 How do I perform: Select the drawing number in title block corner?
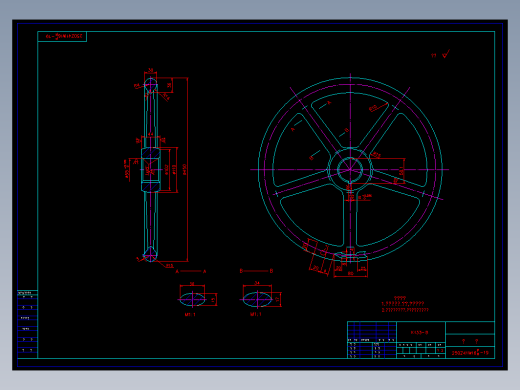470,353
